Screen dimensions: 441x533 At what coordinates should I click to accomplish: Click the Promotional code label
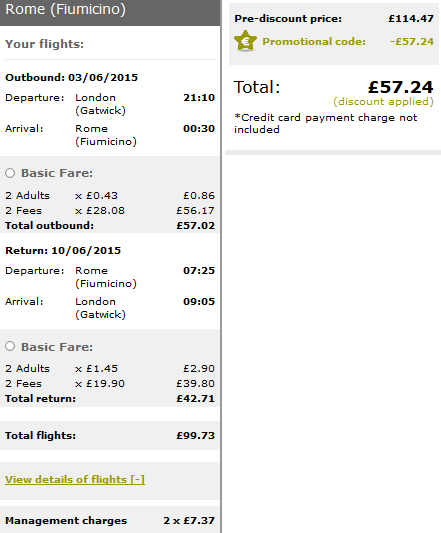point(314,41)
